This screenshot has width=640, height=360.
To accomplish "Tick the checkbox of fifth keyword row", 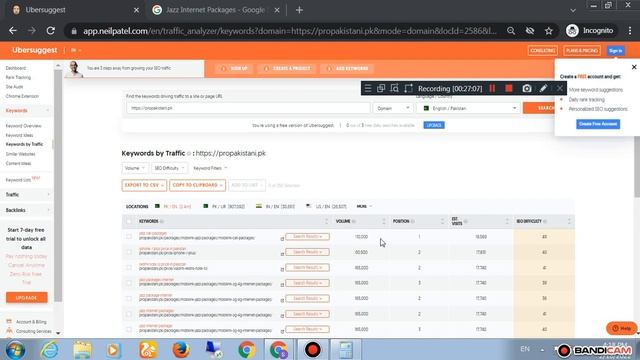I will tap(129, 298).
